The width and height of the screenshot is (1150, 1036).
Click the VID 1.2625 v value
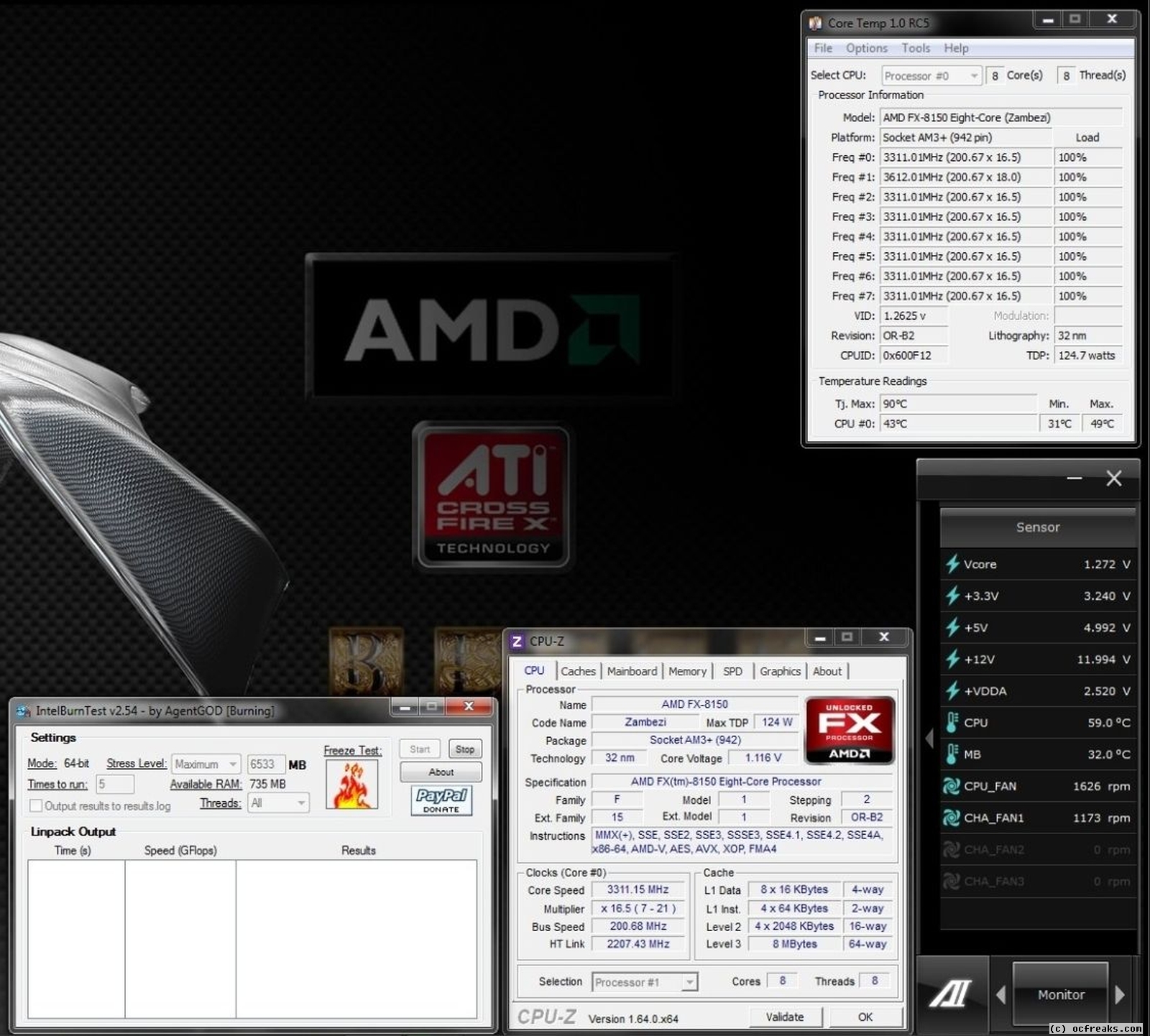point(914,315)
